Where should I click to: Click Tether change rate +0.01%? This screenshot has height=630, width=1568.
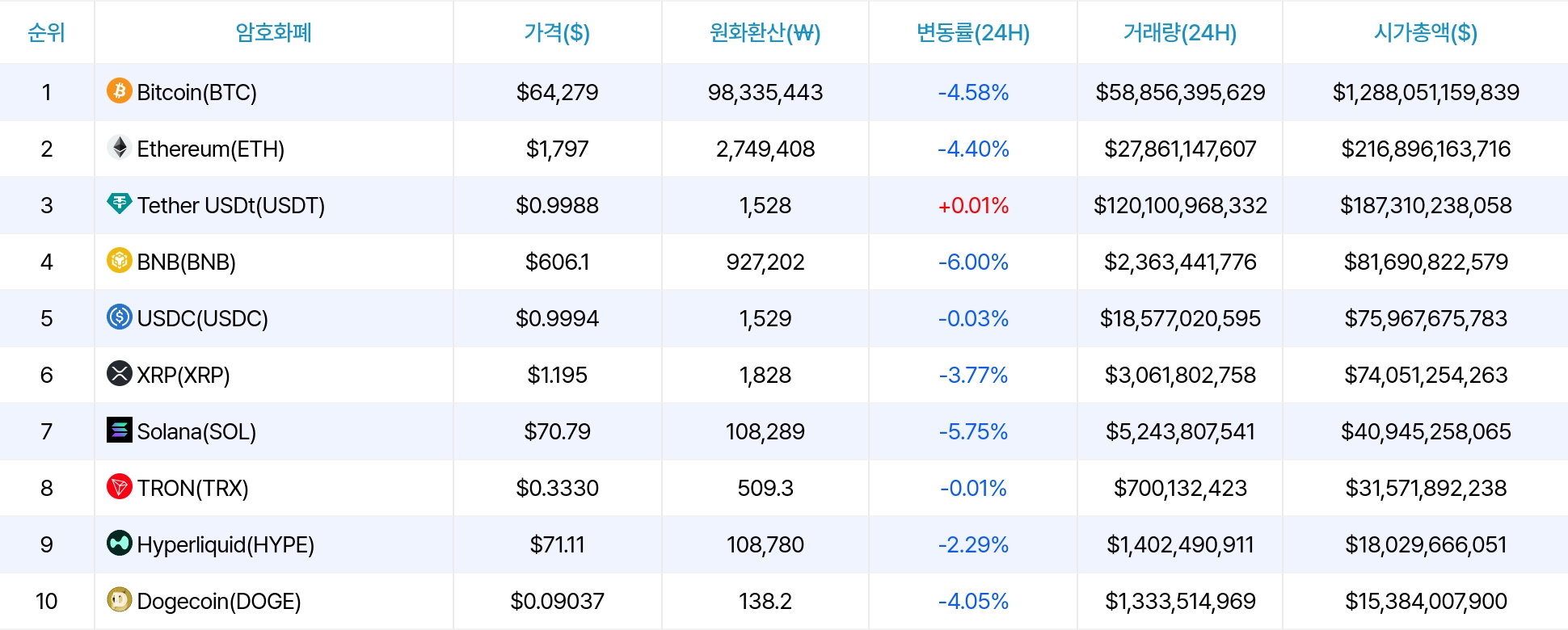click(973, 205)
